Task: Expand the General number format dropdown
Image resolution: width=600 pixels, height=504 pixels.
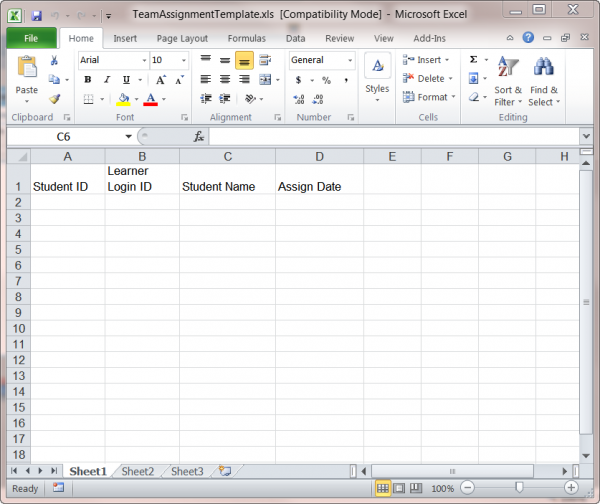Action: click(349, 60)
